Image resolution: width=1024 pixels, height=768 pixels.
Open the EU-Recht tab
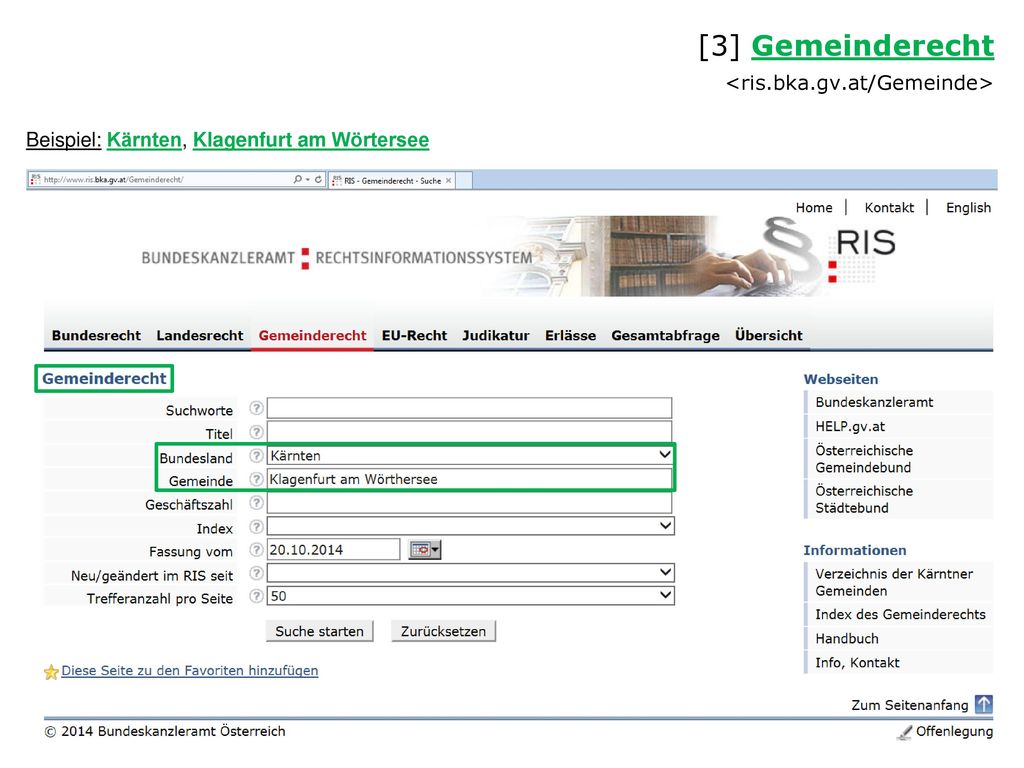[414, 336]
